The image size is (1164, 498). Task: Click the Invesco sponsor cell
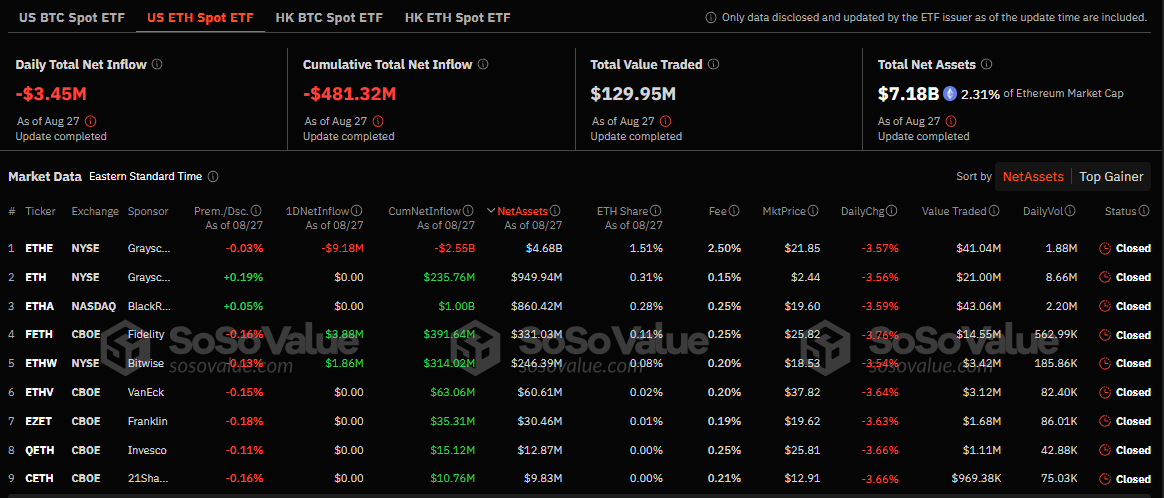(147, 450)
